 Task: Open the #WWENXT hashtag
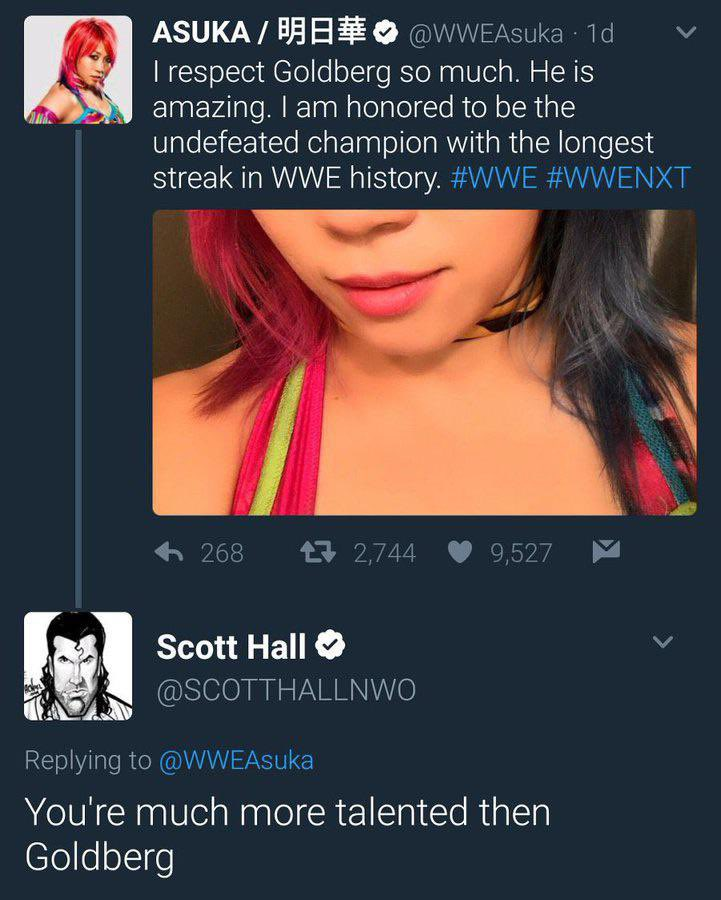pyautogui.click(x=619, y=177)
